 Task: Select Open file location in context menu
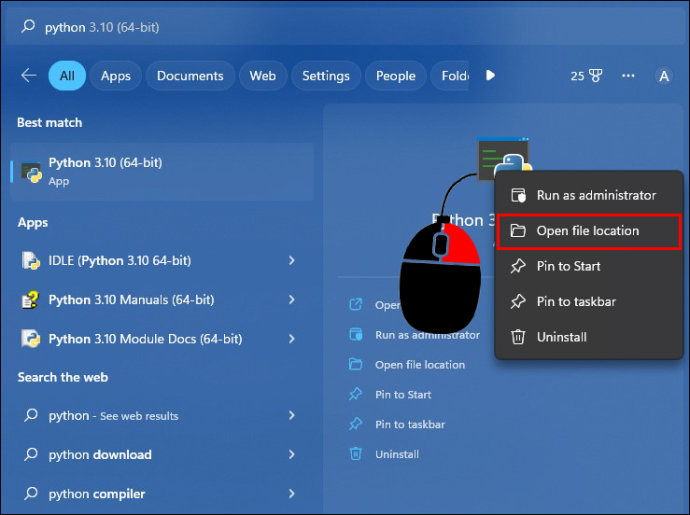(x=589, y=231)
